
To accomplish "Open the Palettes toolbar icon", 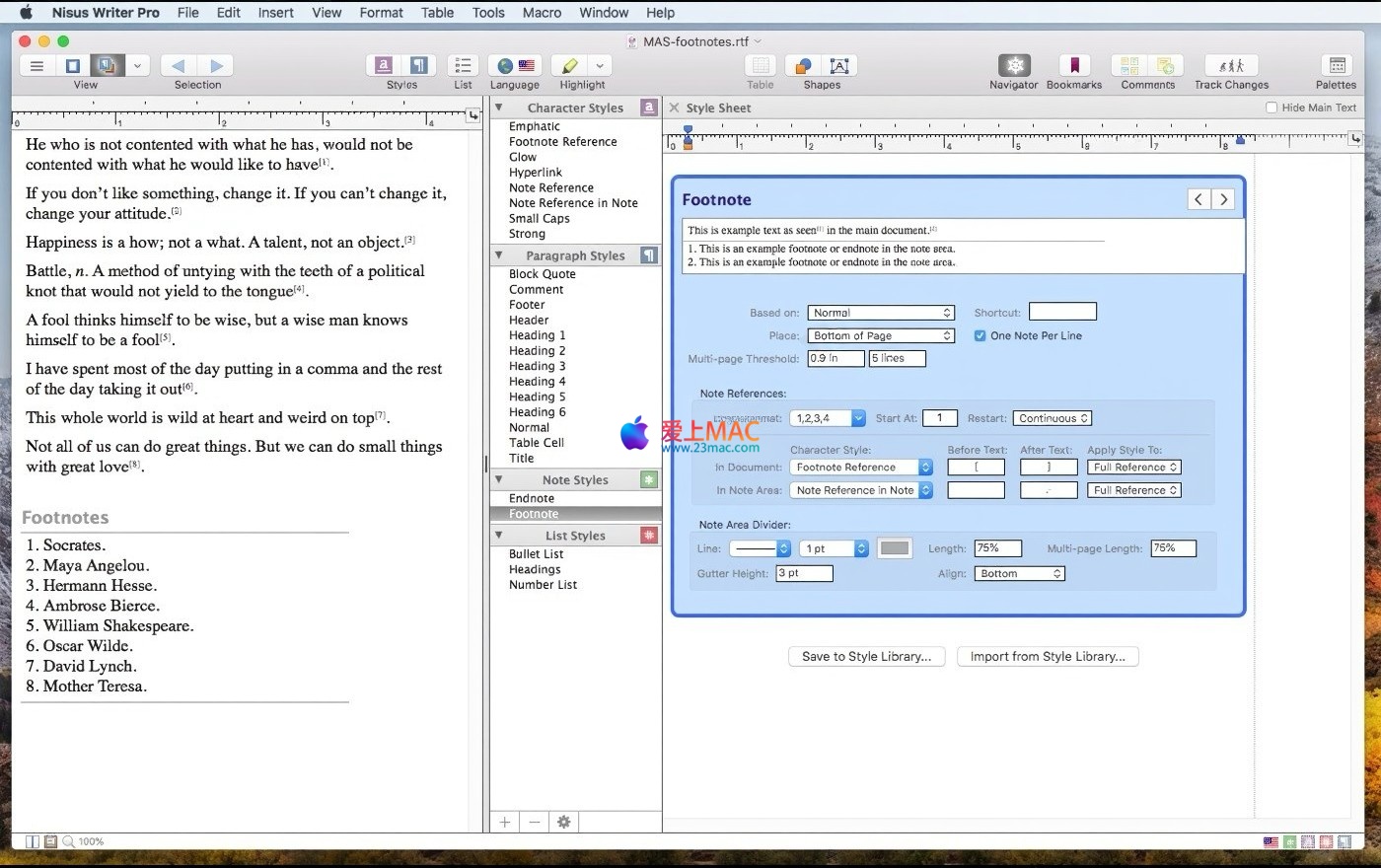I will (x=1336, y=66).
